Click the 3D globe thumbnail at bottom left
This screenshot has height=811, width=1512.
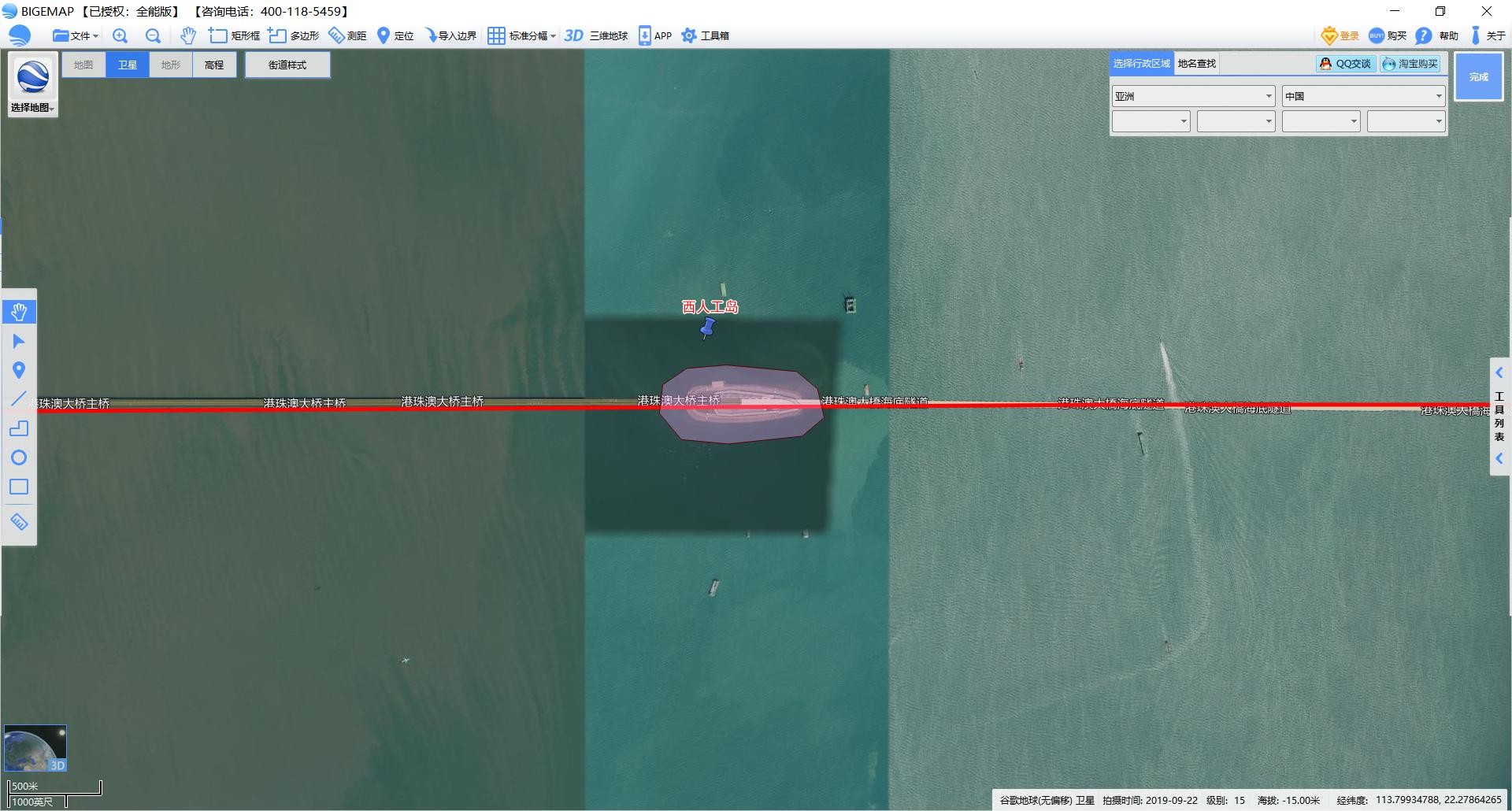coord(35,748)
